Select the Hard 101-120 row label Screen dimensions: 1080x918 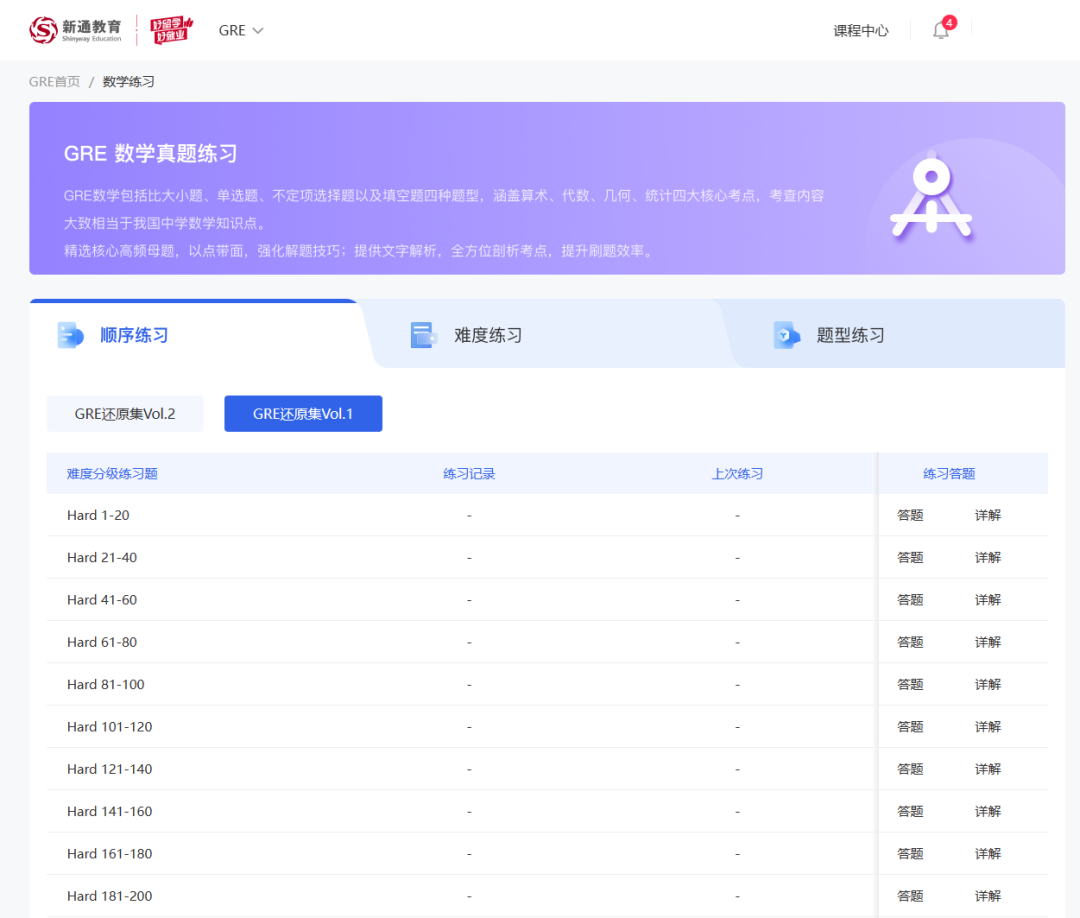pyautogui.click(x=110, y=727)
